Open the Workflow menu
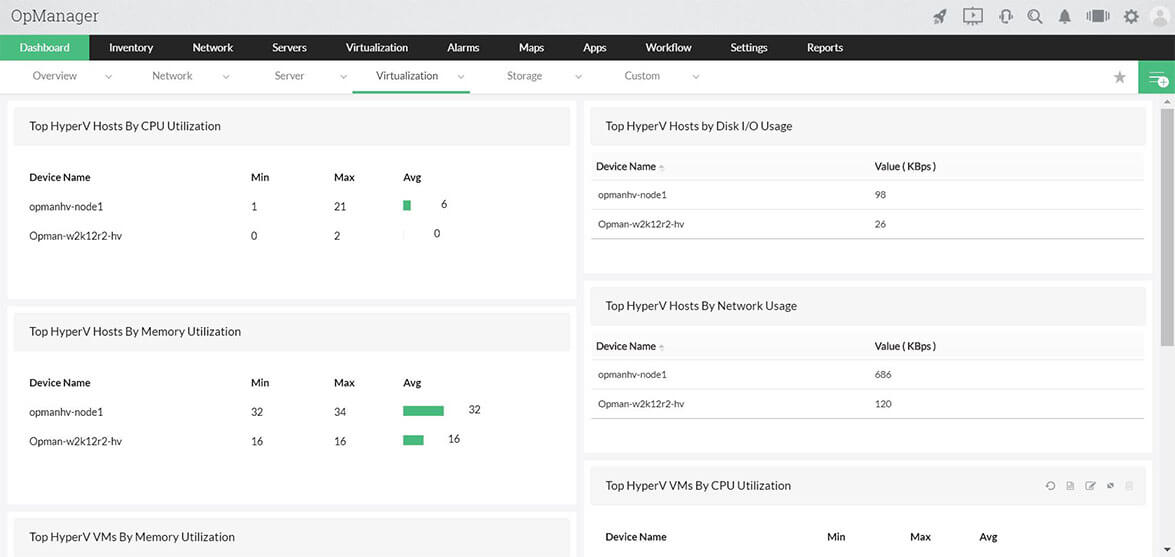The width and height of the screenshot is (1175, 557). 668,47
